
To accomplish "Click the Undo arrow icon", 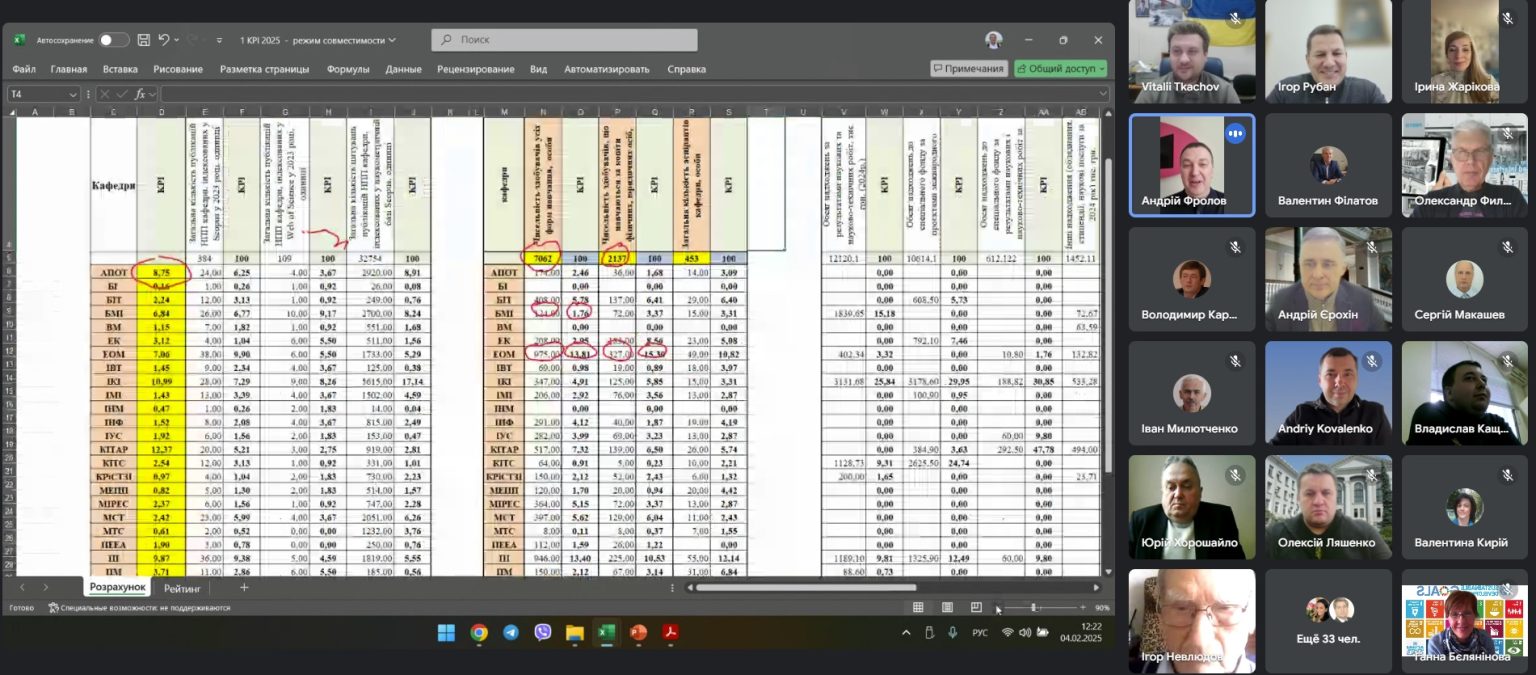I will (x=163, y=40).
